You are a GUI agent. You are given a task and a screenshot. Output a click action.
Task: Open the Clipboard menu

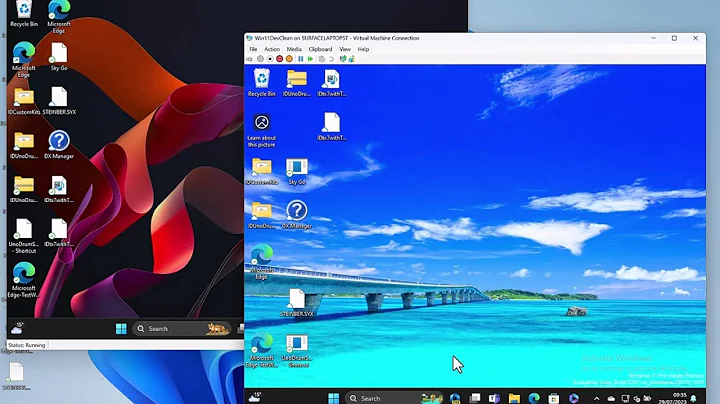coord(320,49)
